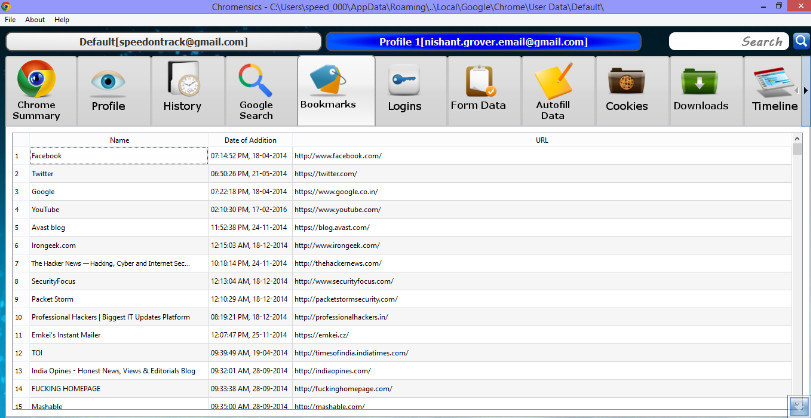Click the http://www.irongeek.com/ URL cell
The width and height of the screenshot is (811, 418).
[542, 246]
